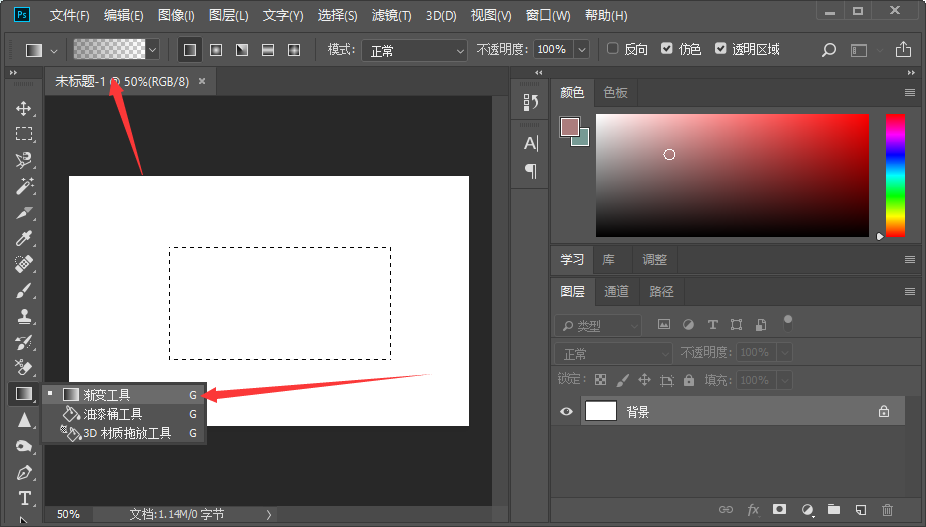Switch to the 通道 tab
The height and width of the screenshot is (527, 926).
click(617, 291)
